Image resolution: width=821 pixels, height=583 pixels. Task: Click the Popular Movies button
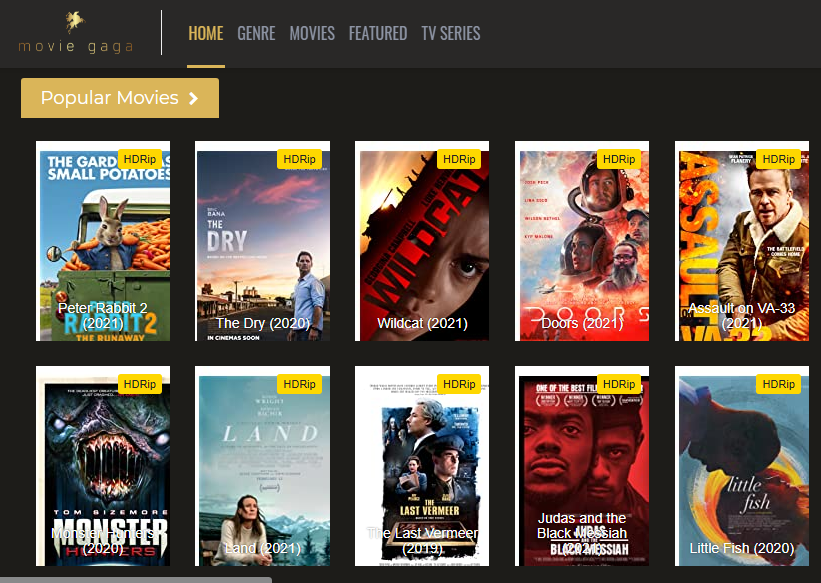click(120, 98)
